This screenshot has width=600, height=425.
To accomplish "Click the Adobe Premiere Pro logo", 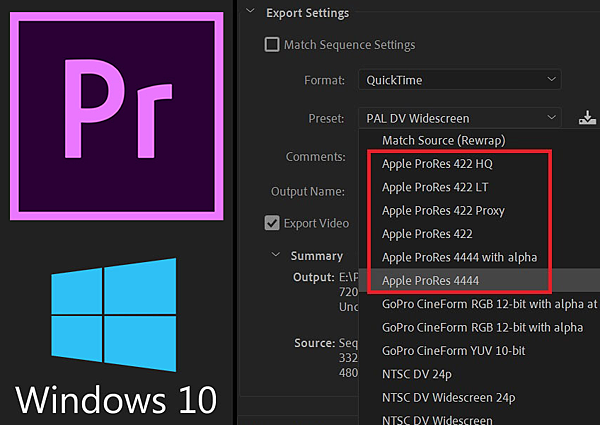I will (x=117, y=116).
